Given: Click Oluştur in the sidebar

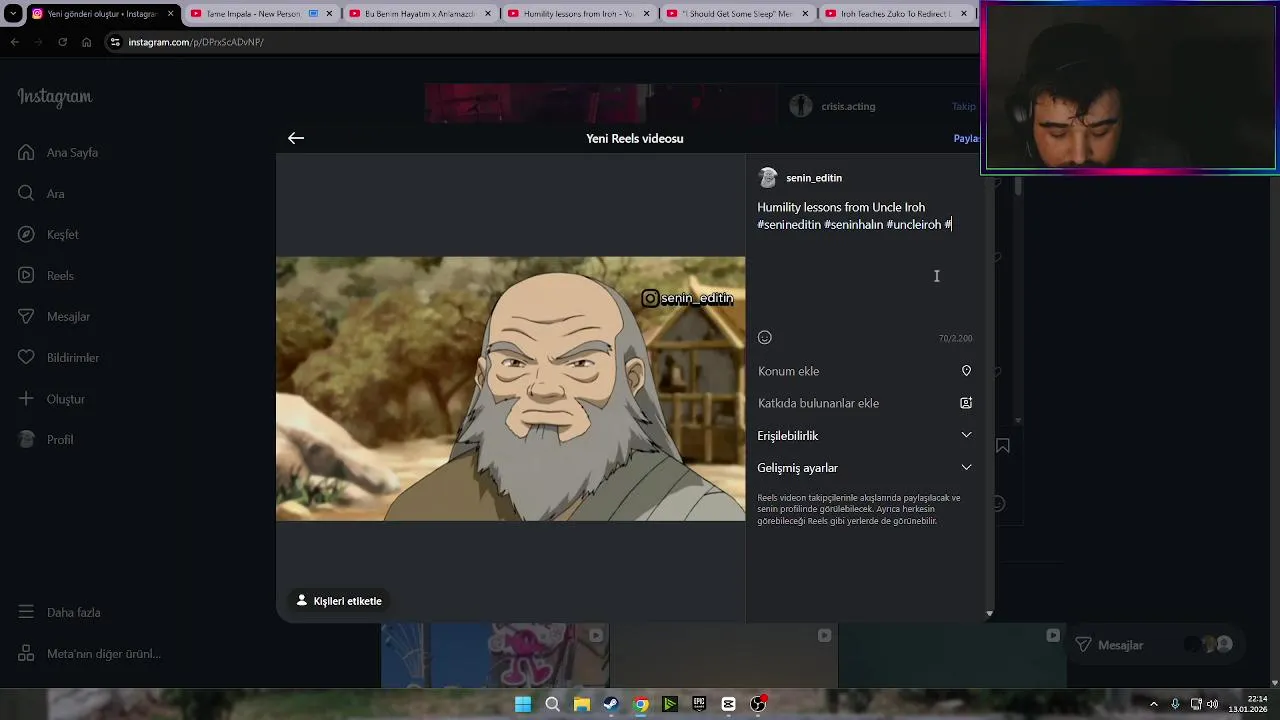Looking at the screenshot, I should click(51, 399).
